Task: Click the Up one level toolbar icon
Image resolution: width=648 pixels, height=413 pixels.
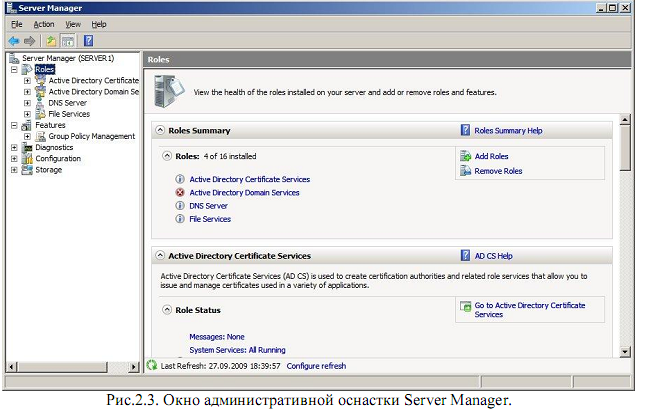Action: (x=51, y=41)
